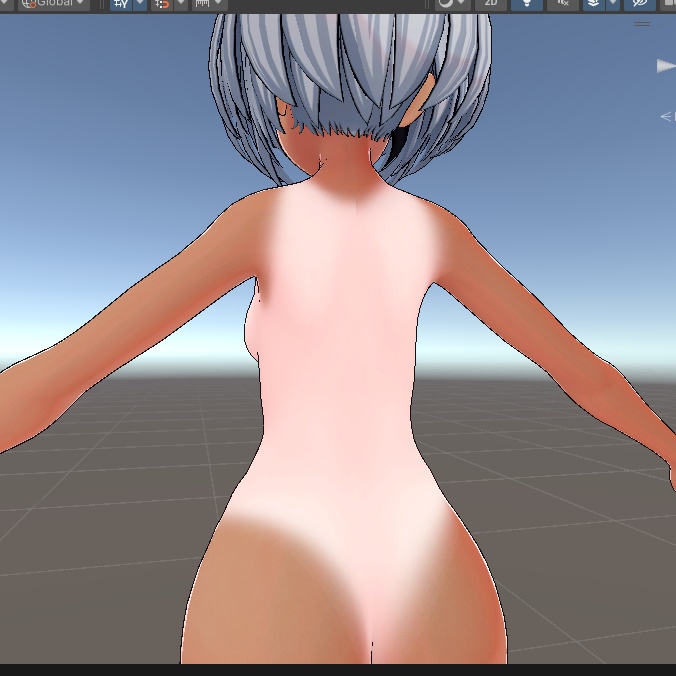Click the overlay menu handle lines
Viewport: 676px width, 676px height.
(642, 24)
